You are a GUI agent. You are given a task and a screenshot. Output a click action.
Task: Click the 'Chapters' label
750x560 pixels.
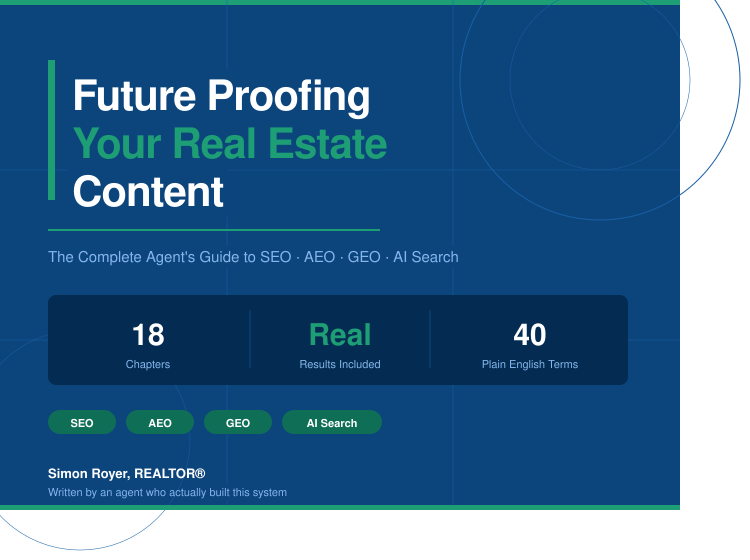point(148,364)
